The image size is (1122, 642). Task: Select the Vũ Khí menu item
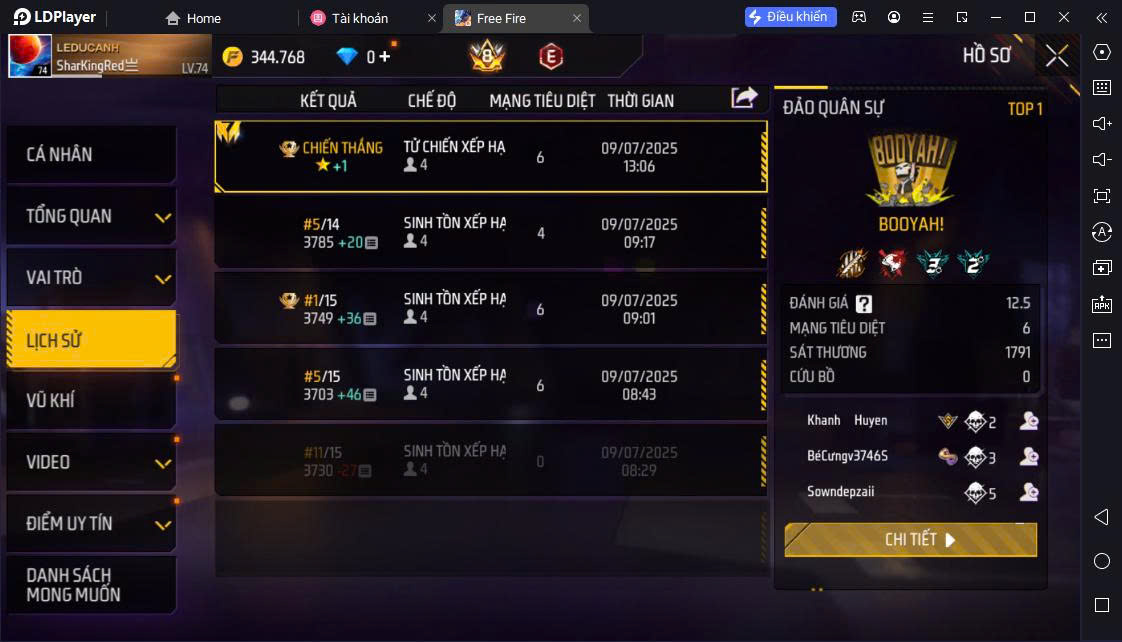click(x=92, y=400)
